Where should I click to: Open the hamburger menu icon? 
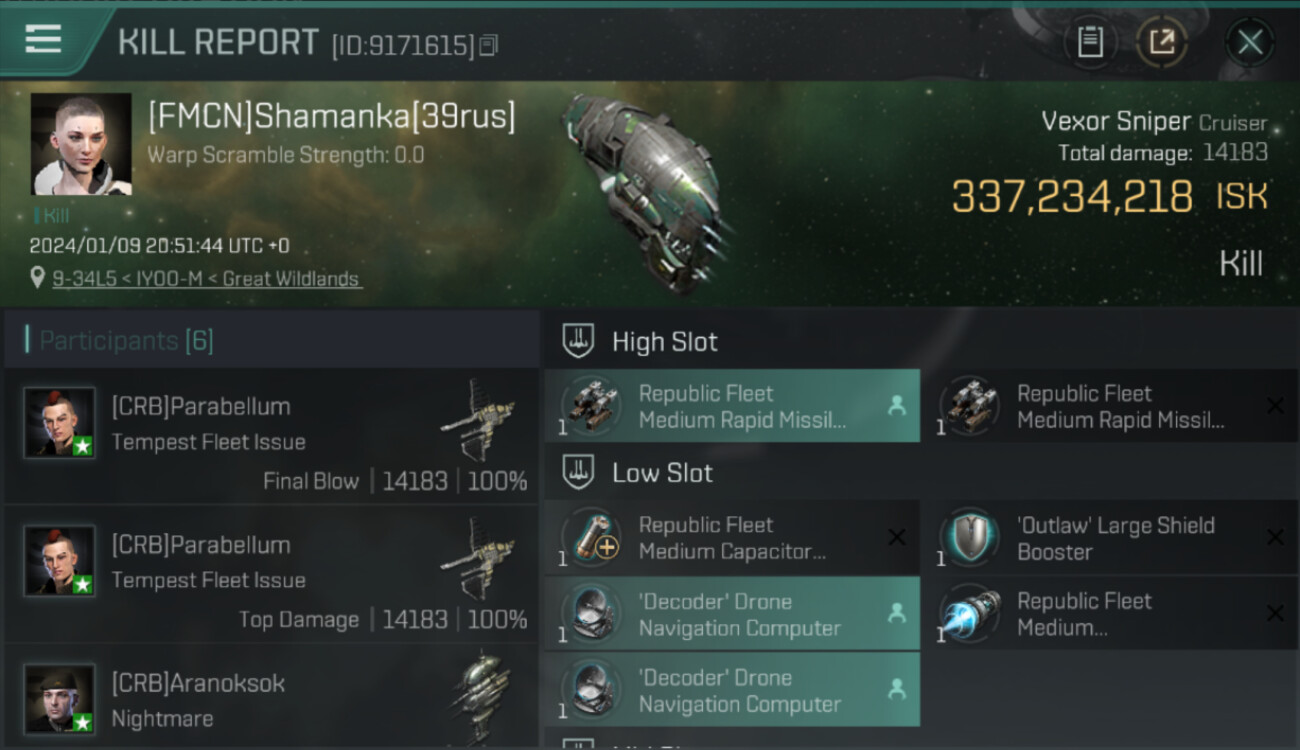43,39
